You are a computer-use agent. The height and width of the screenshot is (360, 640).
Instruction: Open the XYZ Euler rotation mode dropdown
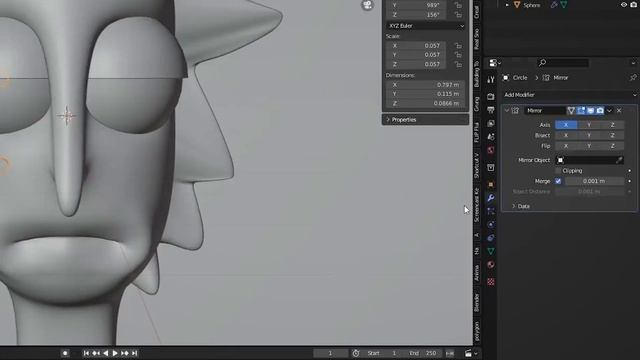[x=426, y=26]
